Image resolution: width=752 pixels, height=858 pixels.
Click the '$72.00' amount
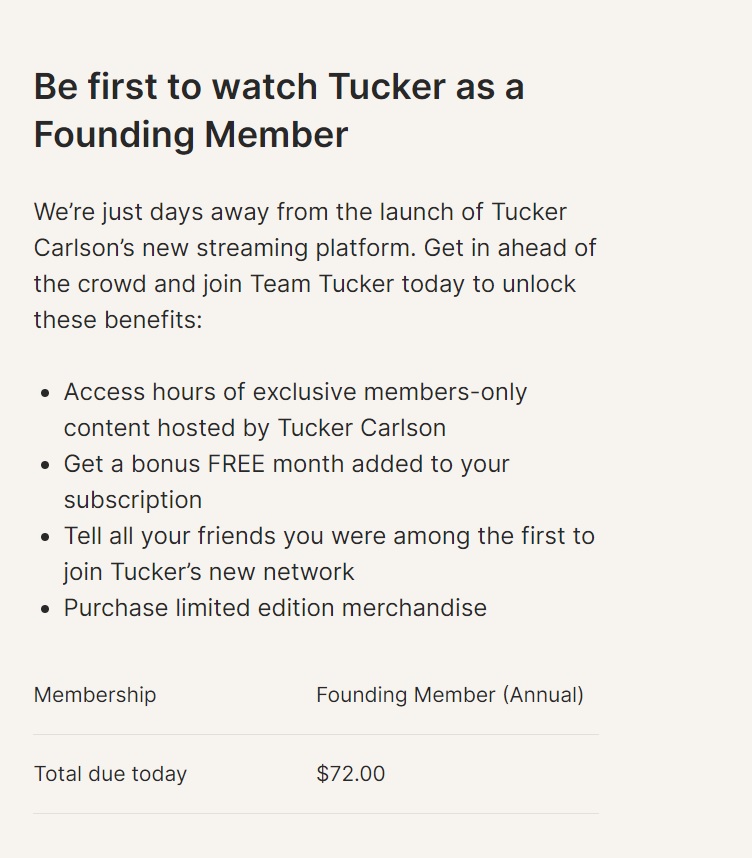tap(351, 774)
